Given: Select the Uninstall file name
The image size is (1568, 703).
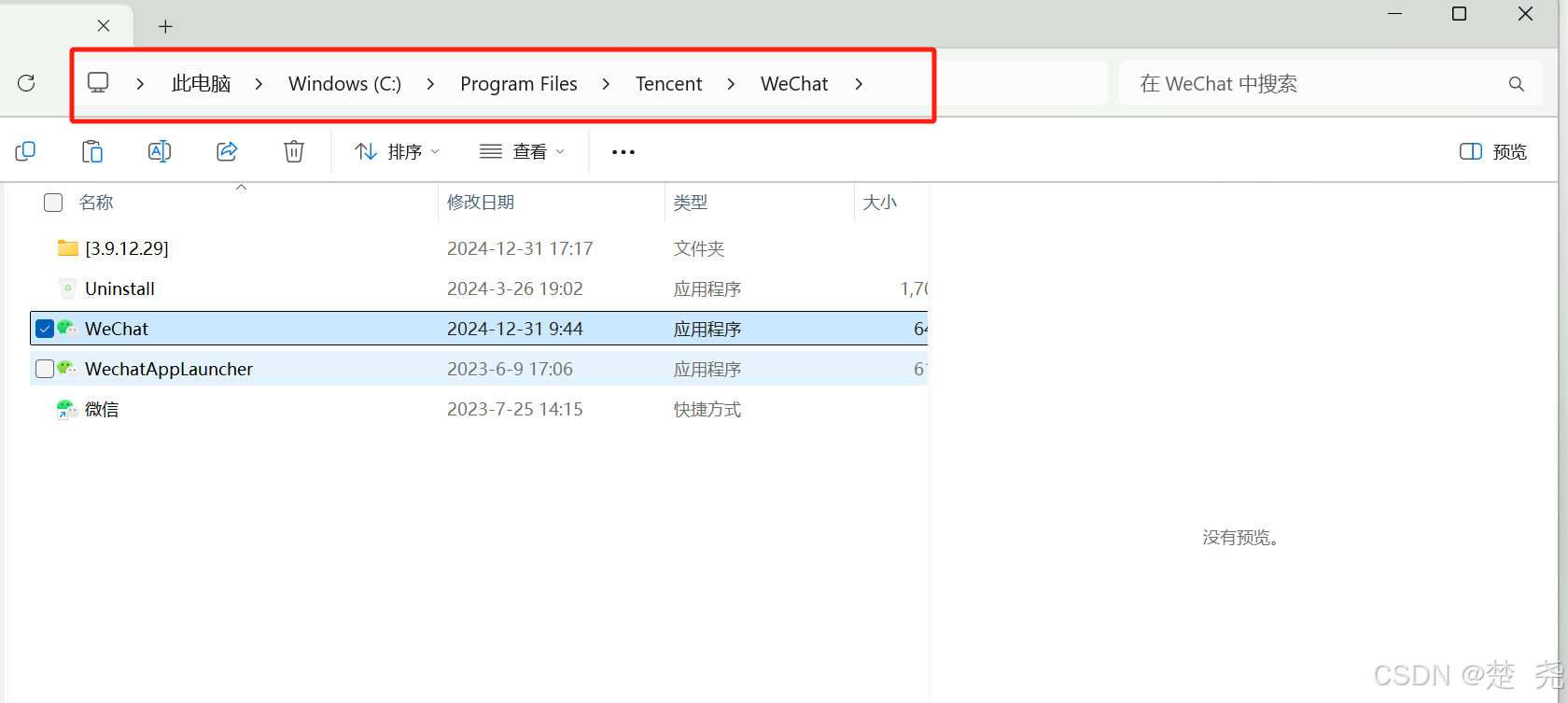Looking at the screenshot, I should pyautogui.click(x=119, y=288).
